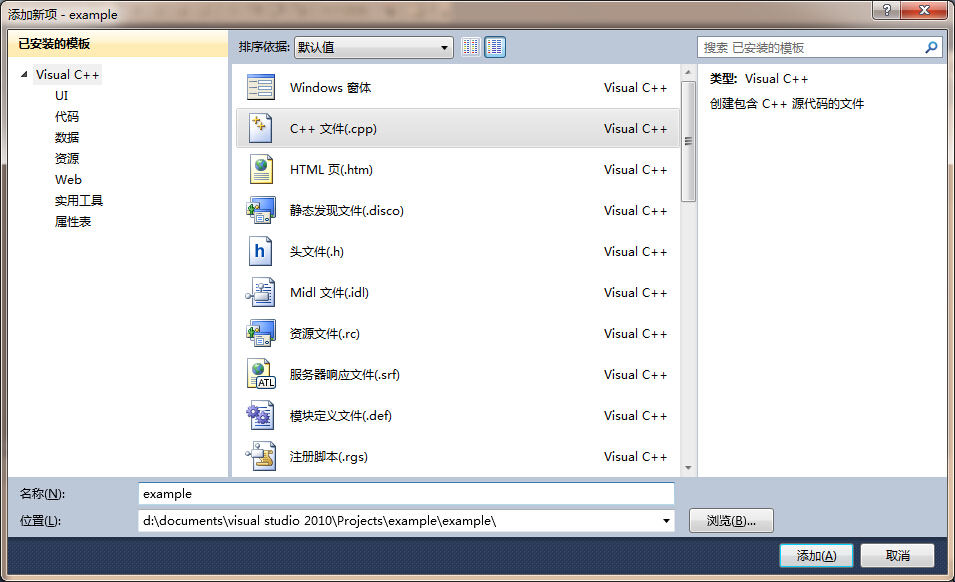Viewport: 955px width, 582px height.
Task: Select the 头文件(.h) template icon
Action: click(260, 251)
